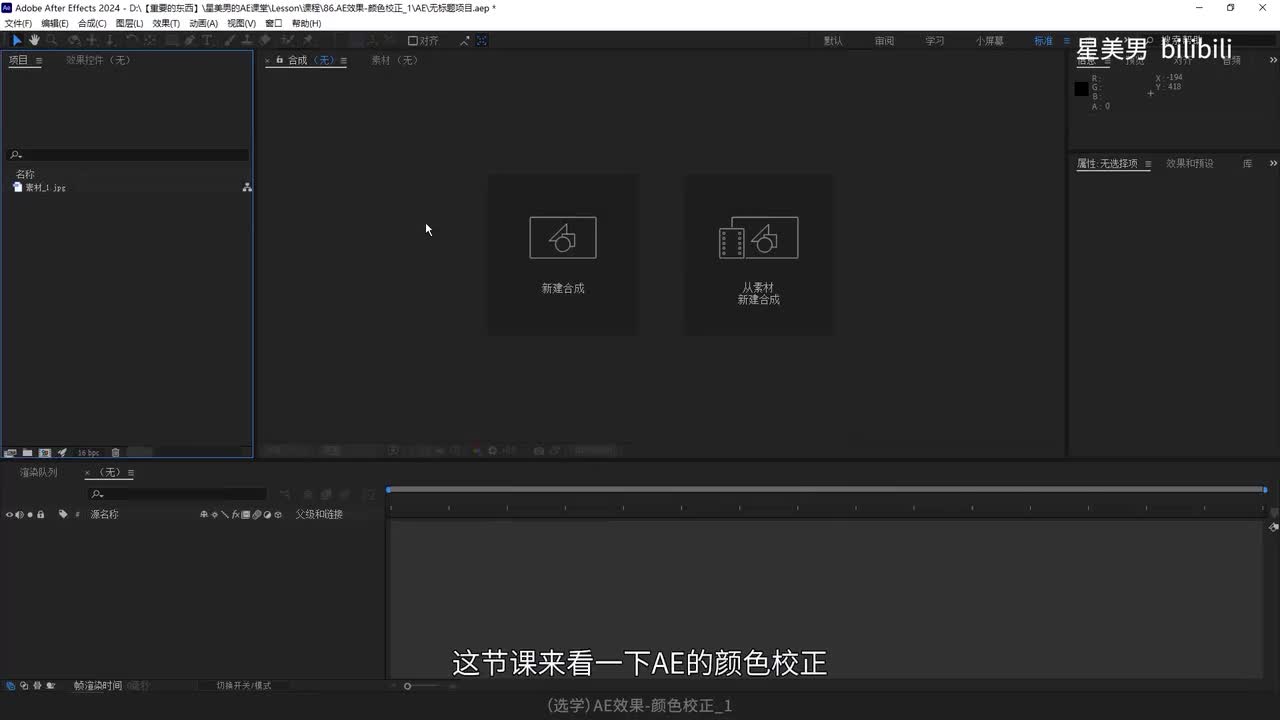Select the Puppet Pin tool
Viewport: 1280px width, 720px height.
(308, 40)
